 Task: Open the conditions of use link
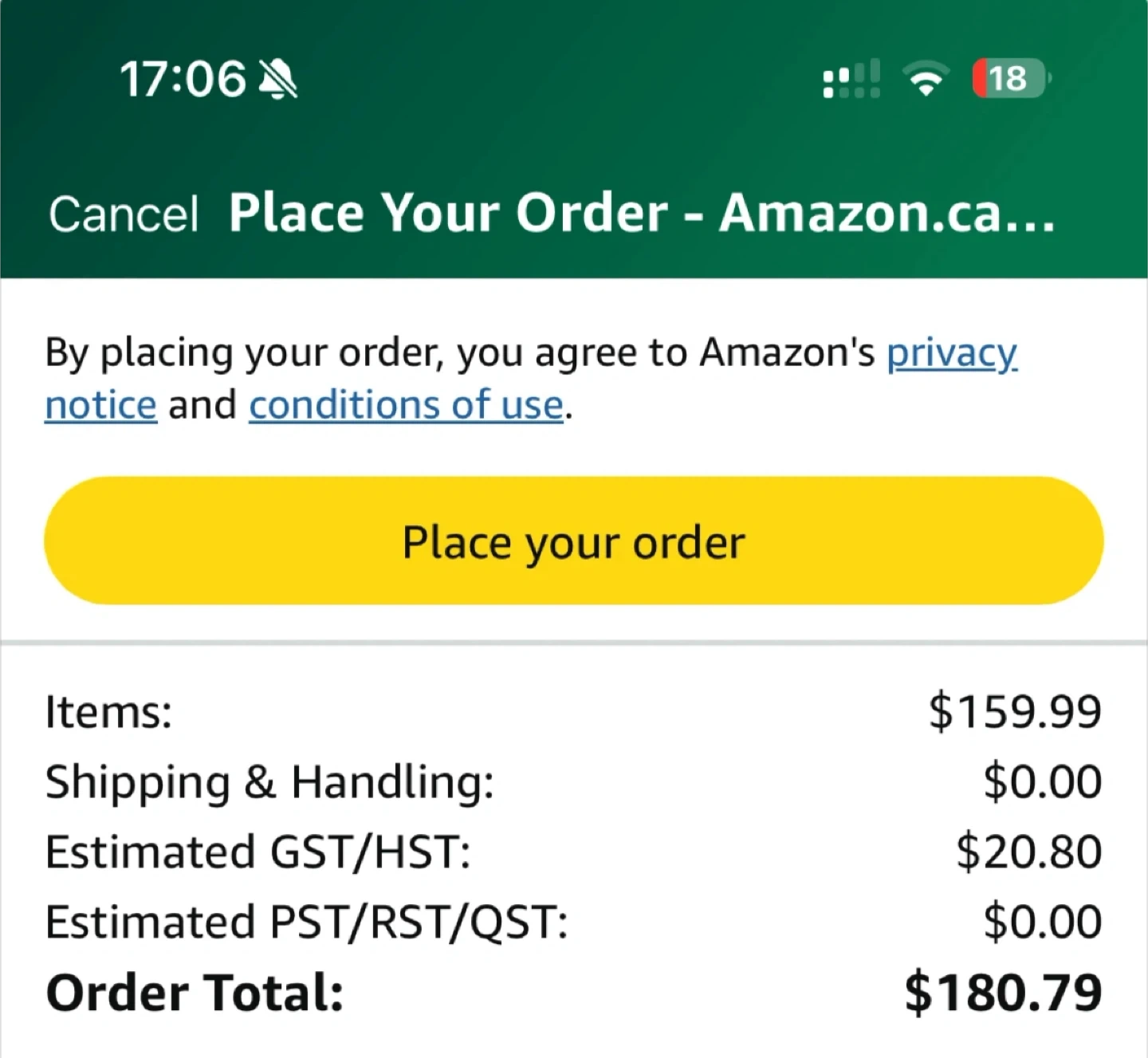tap(407, 405)
